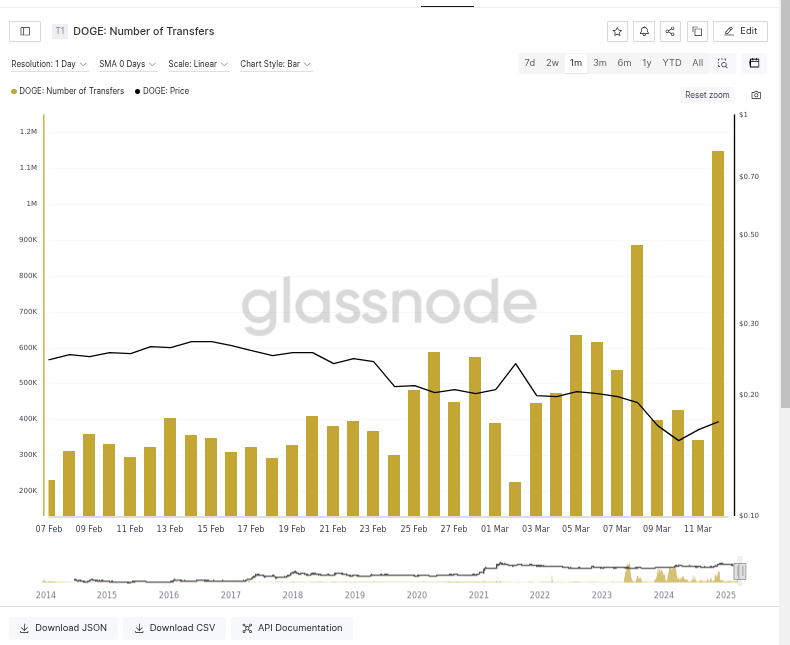Screen dimensions: 790x645
Task: Select the 2w time range
Action: (x=552, y=63)
